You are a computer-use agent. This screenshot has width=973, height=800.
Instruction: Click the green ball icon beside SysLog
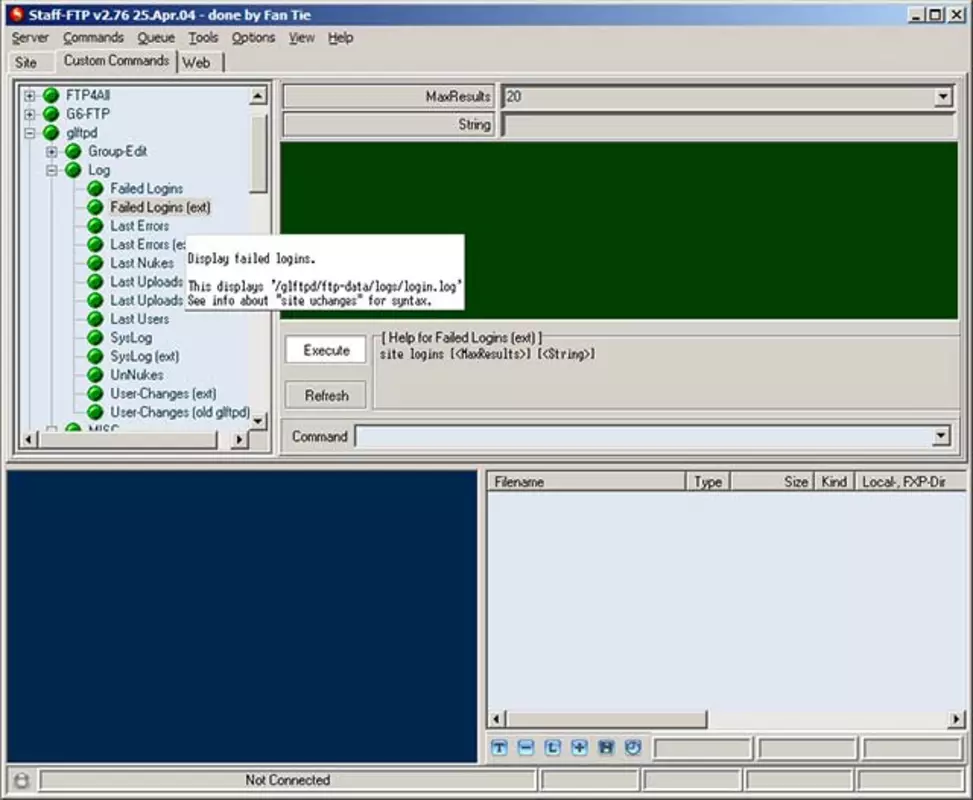[95, 337]
